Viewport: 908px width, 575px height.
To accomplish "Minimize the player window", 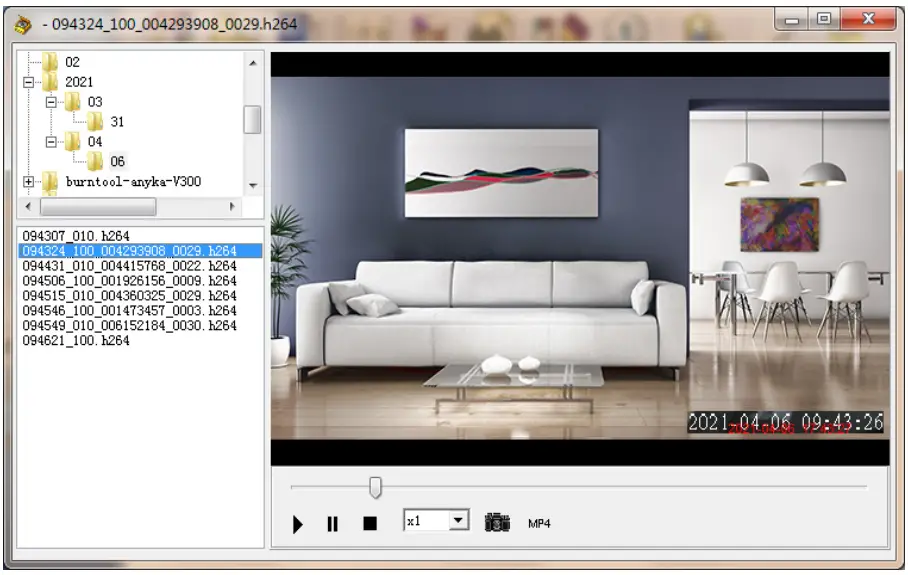I will click(x=792, y=20).
